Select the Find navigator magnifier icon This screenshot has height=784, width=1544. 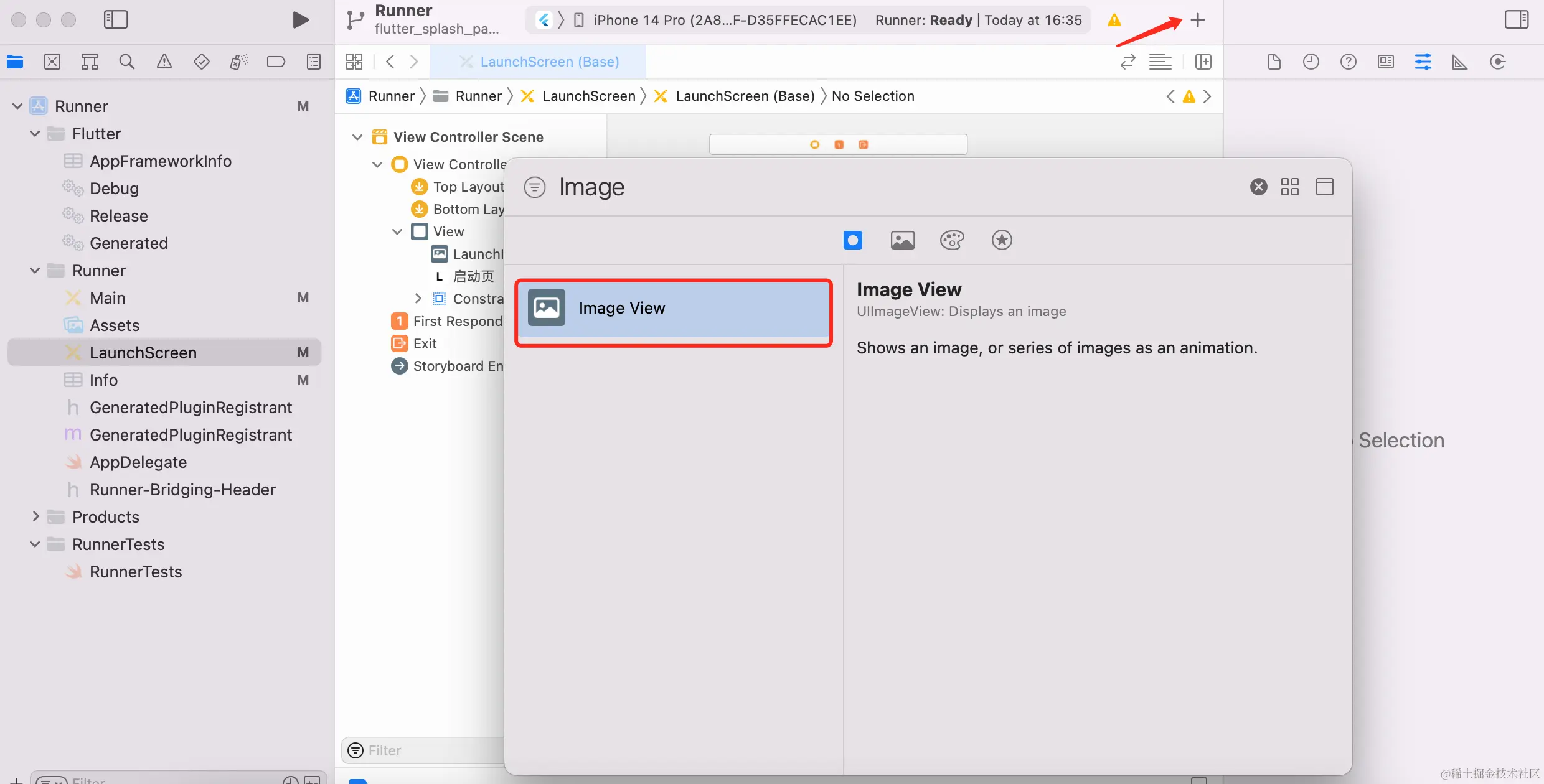126,62
